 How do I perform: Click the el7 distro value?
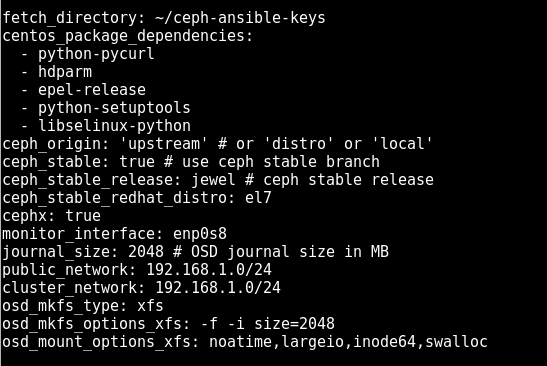coord(258,198)
